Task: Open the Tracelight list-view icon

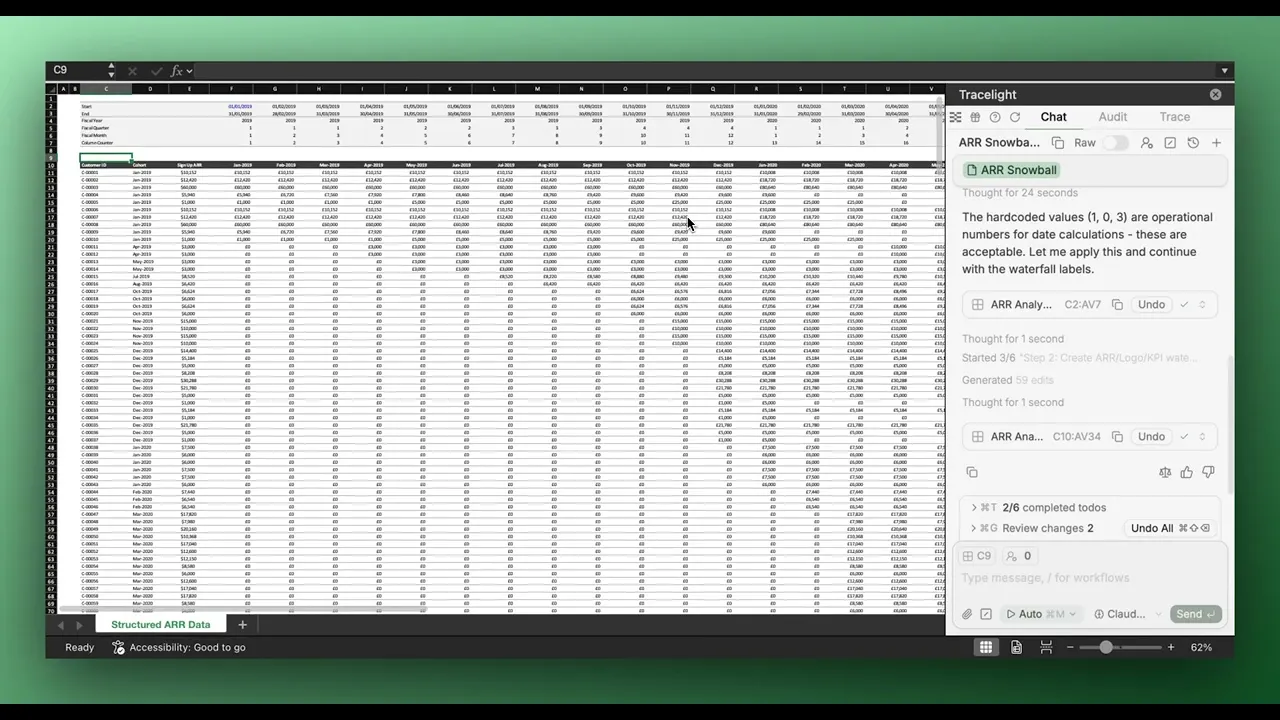Action: click(955, 117)
